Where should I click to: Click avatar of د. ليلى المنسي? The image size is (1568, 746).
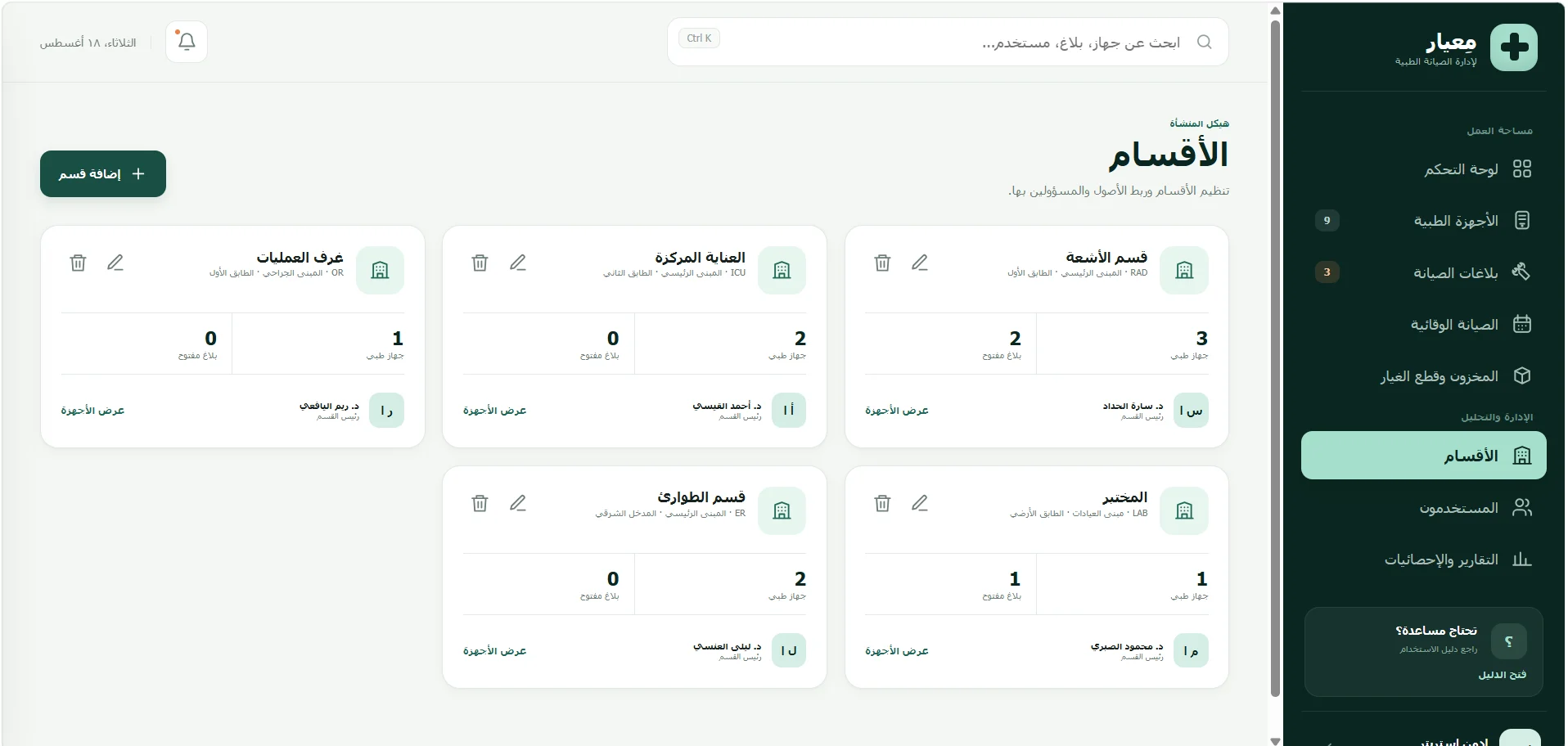788,651
